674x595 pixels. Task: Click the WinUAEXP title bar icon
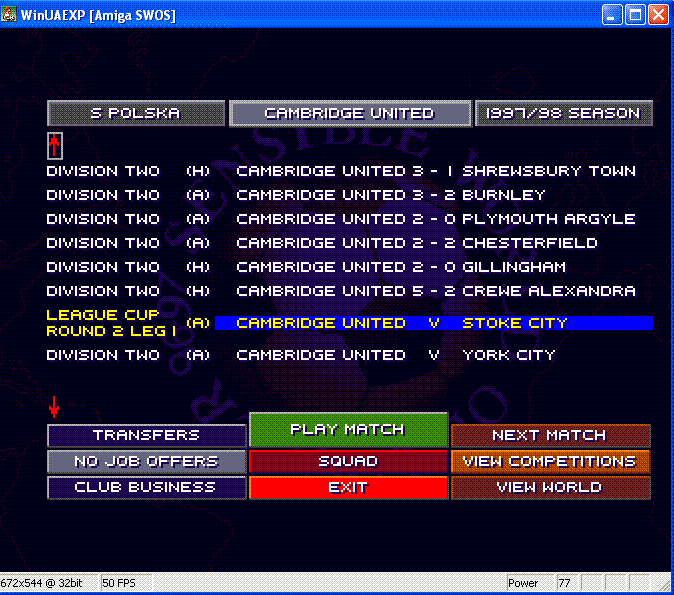[11, 14]
